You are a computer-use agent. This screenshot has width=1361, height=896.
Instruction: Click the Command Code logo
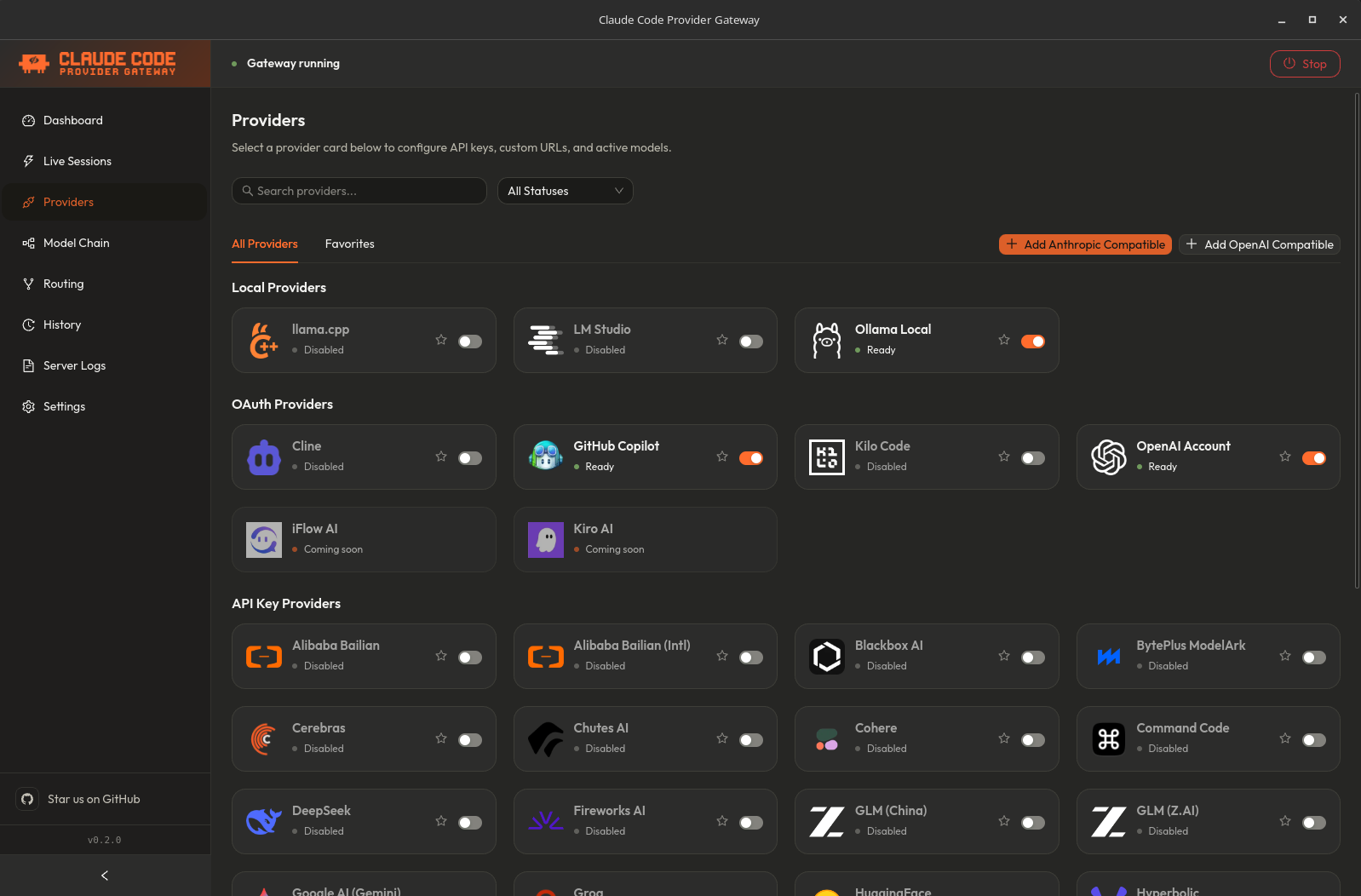coord(1109,739)
